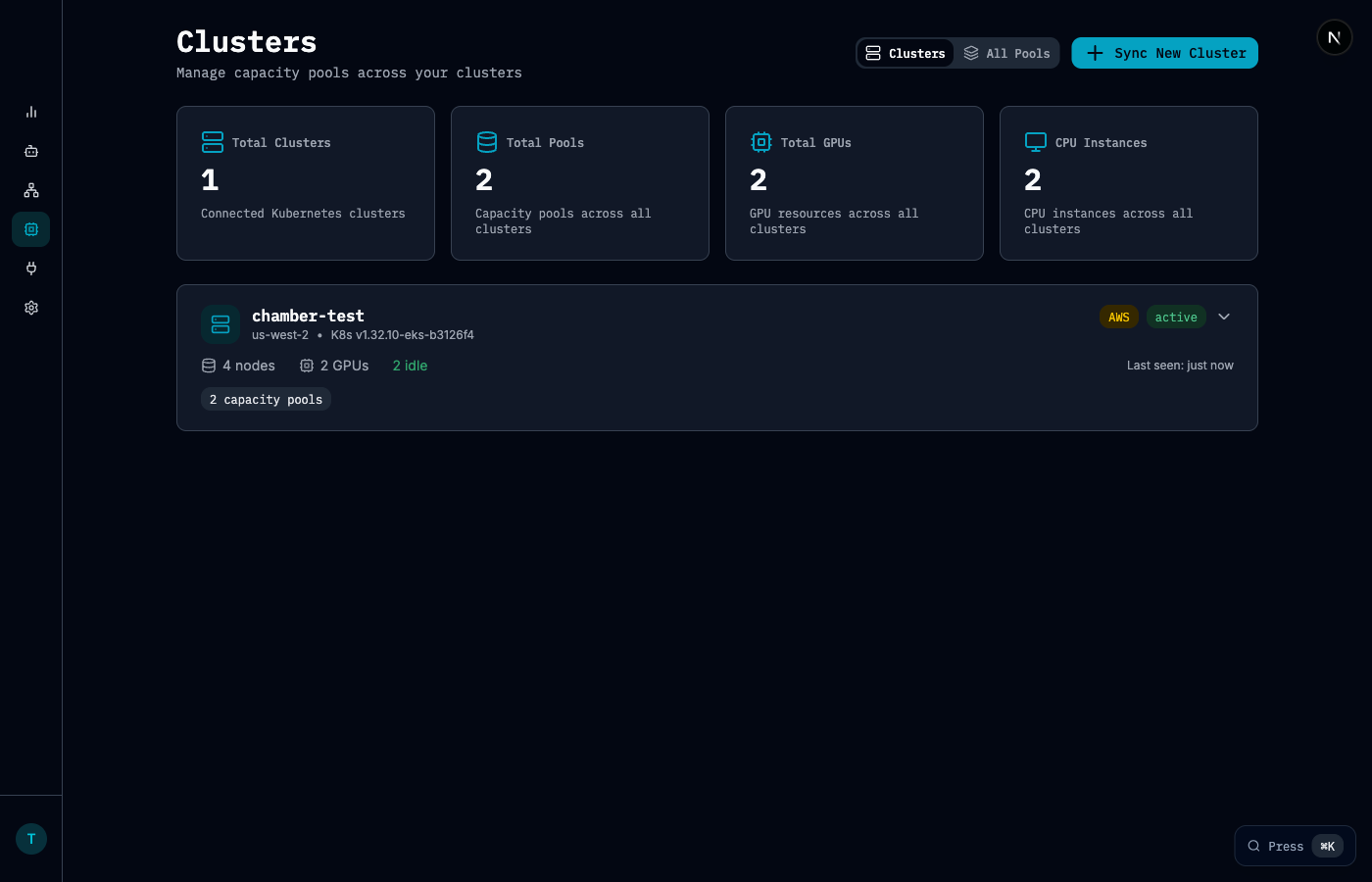The width and height of the screenshot is (1372, 882).
Task: Click the K8s v1.32.10-eks-b3126f4 version text
Action: click(402, 335)
